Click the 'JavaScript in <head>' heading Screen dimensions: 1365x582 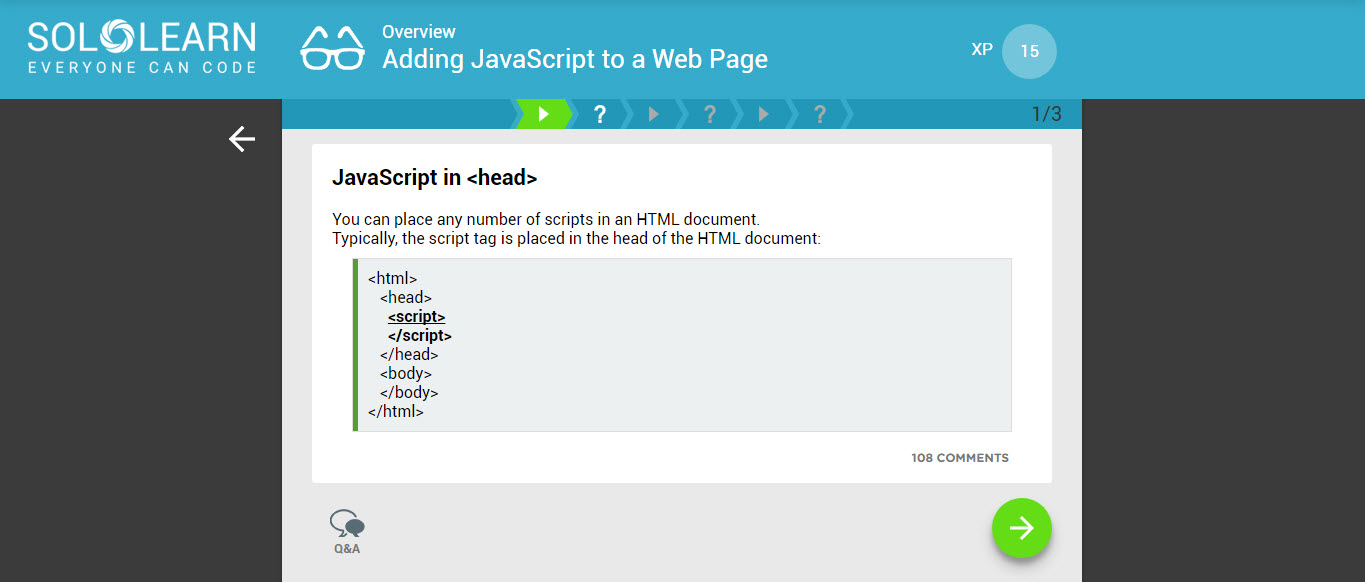point(434,178)
